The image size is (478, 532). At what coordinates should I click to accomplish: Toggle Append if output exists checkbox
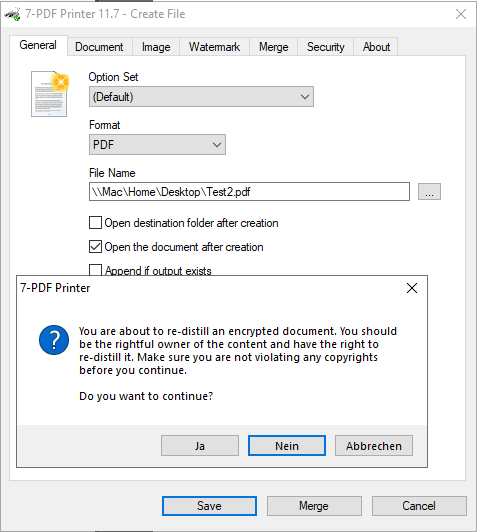(x=95, y=270)
